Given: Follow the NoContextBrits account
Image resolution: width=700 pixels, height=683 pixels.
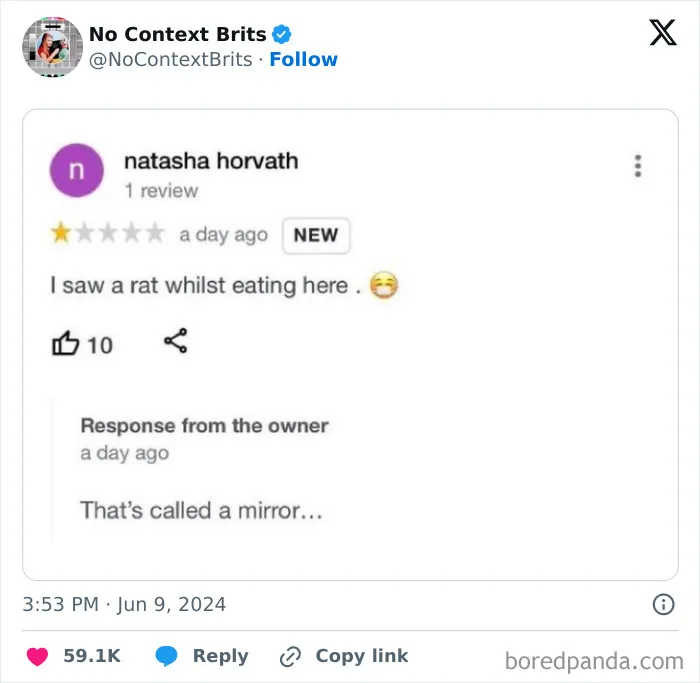Looking at the screenshot, I should click(304, 59).
